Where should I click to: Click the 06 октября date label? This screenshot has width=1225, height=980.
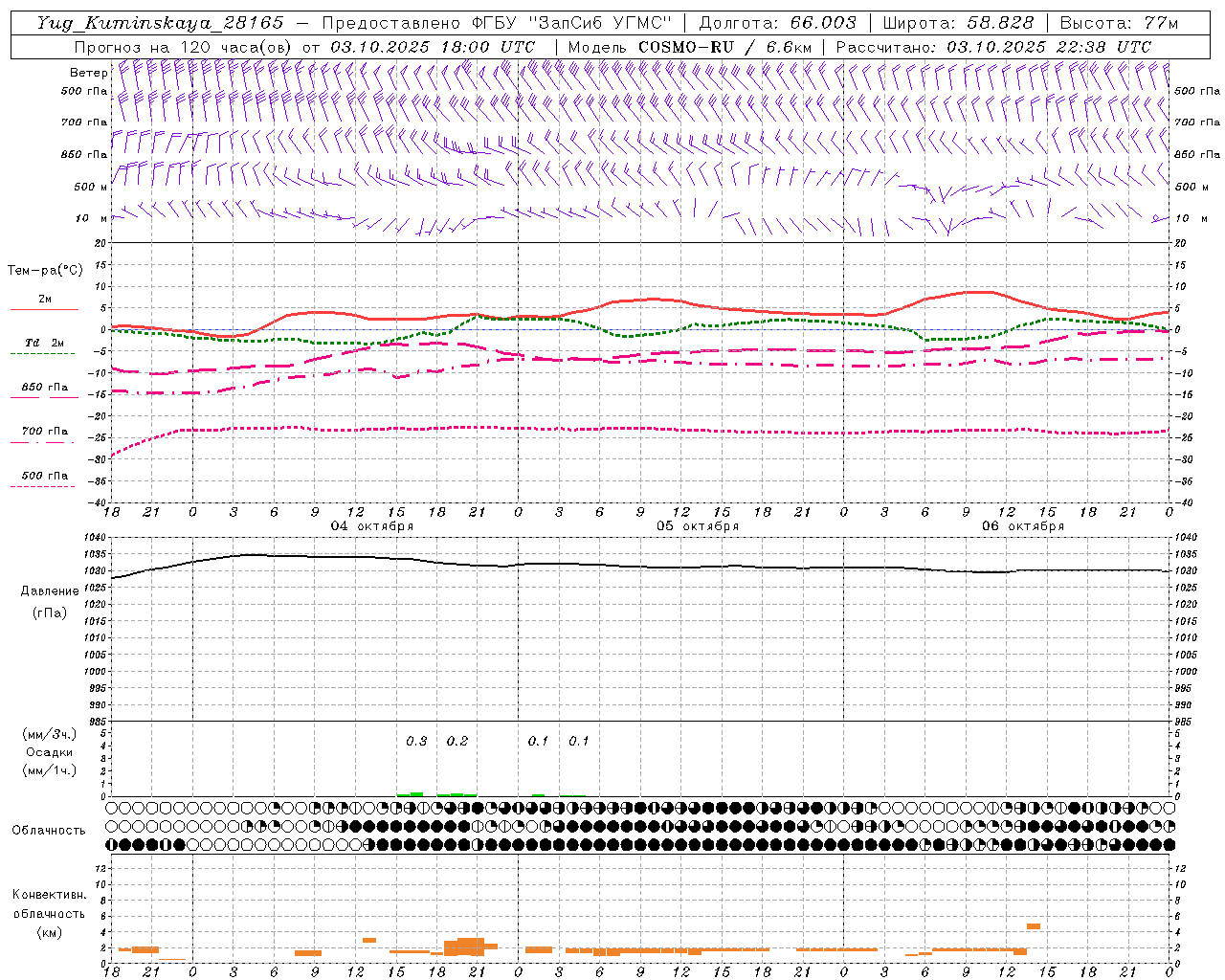coord(1023,526)
